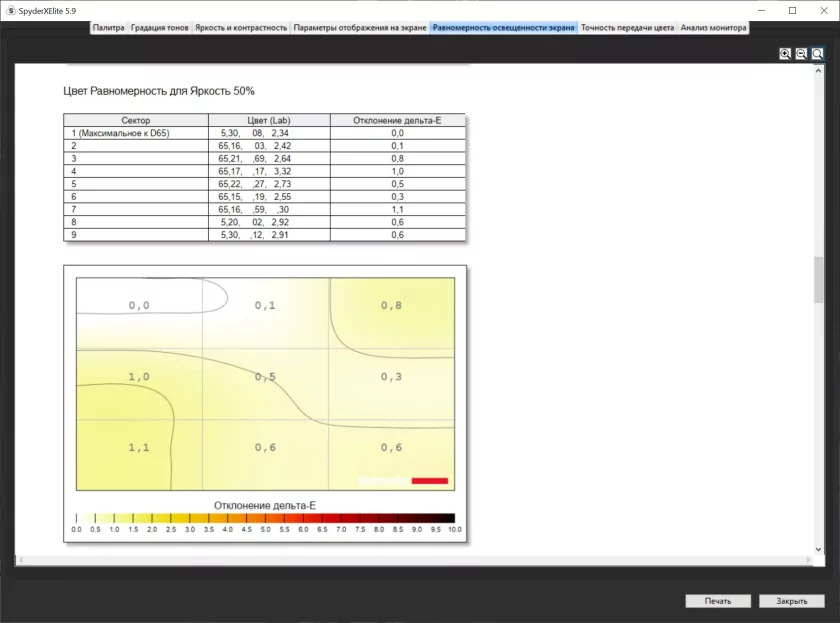Switch to the Градация тонов tab
840x623 pixels.
coord(159,28)
